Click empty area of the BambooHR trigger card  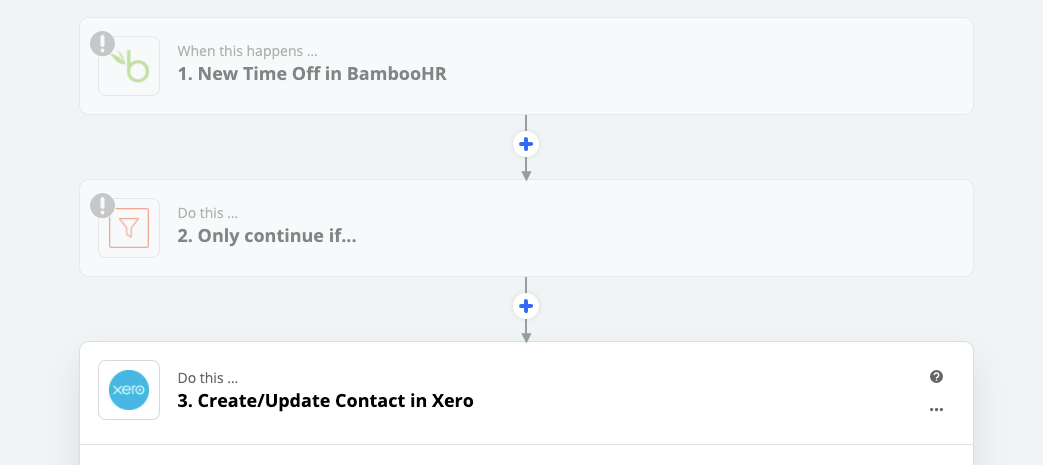pyautogui.click(x=698, y=66)
